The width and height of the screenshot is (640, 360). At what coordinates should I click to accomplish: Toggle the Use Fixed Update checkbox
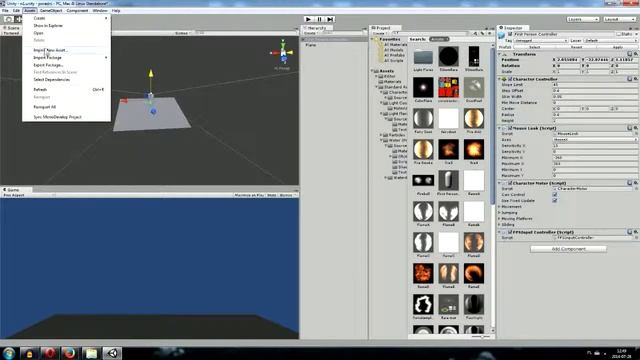coord(555,200)
